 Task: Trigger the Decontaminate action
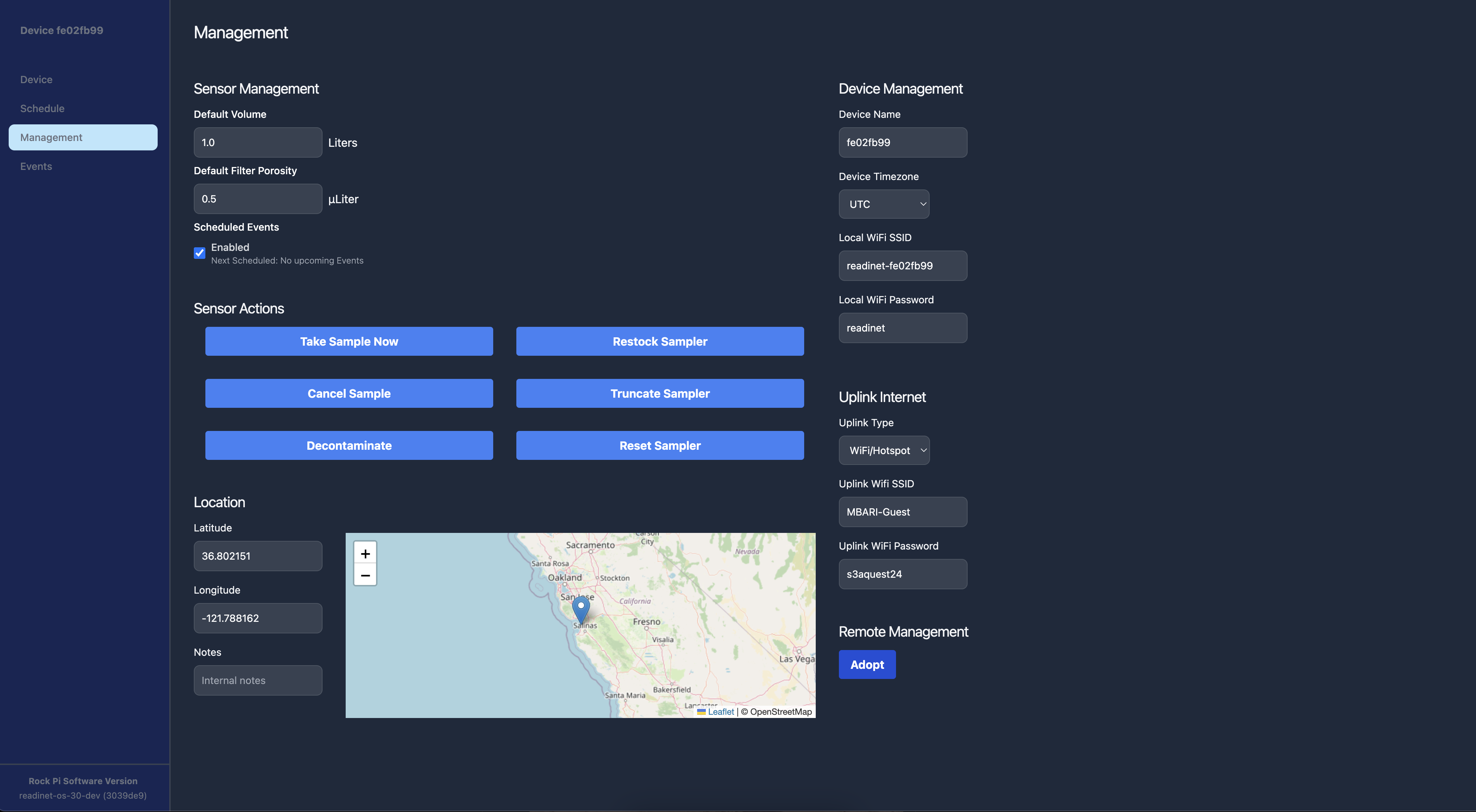(349, 445)
